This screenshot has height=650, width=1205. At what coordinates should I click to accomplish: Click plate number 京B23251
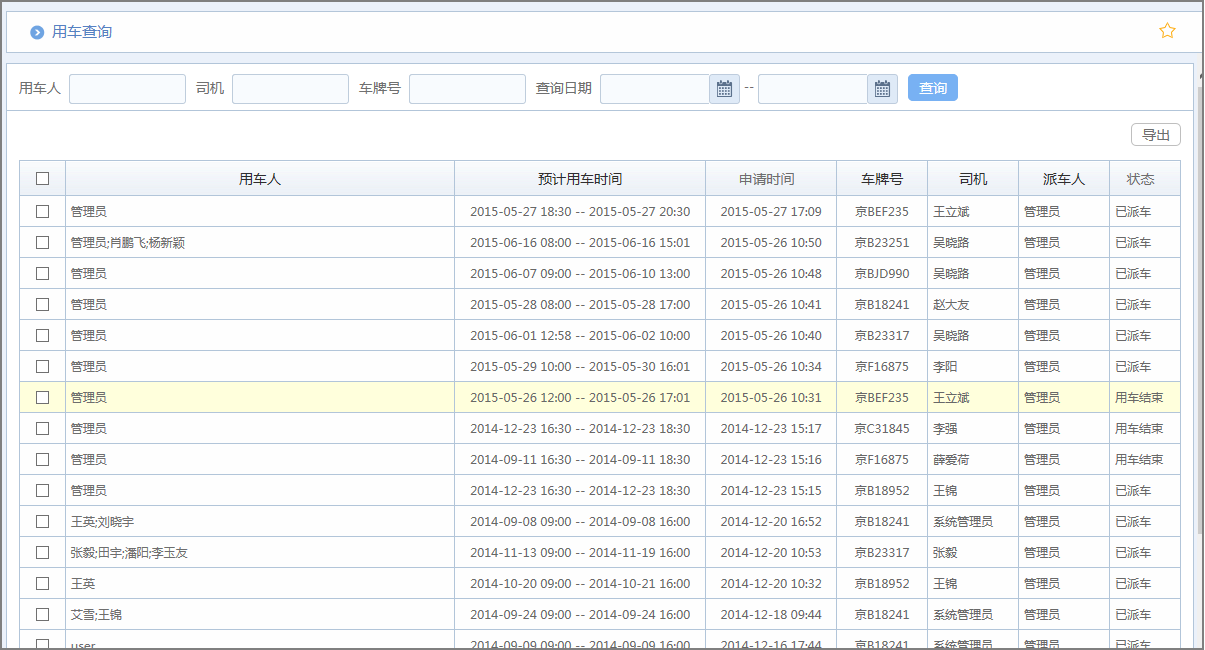(x=882, y=242)
